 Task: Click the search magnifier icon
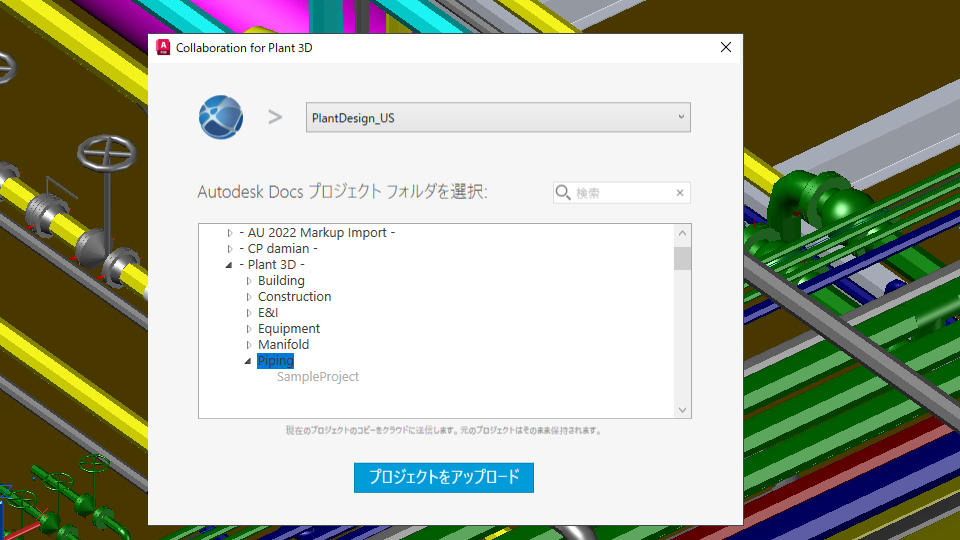[563, 193]
